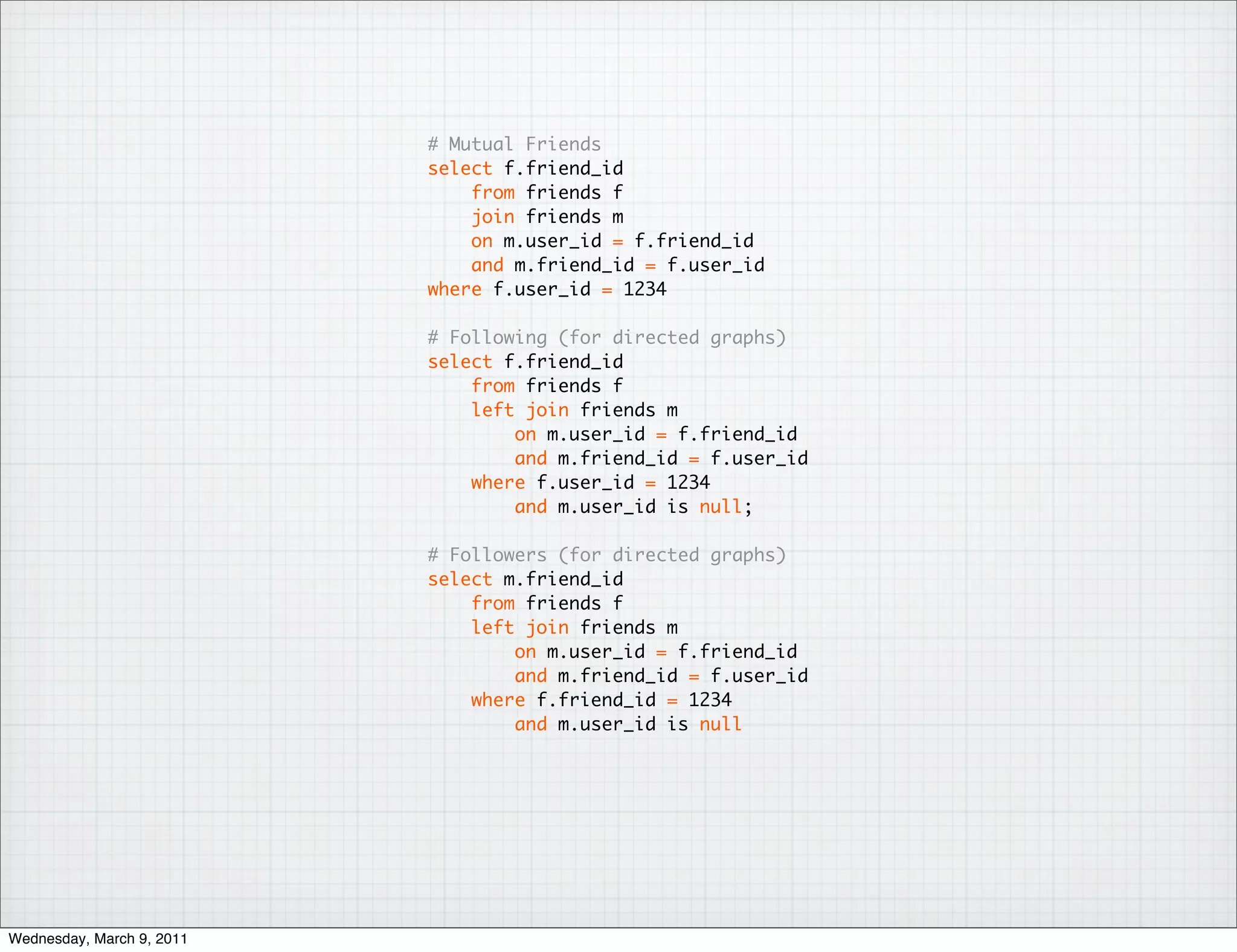
Task: Click the 'from friends f' line under Mutual Friends
Action: click(x=547, y=192)
